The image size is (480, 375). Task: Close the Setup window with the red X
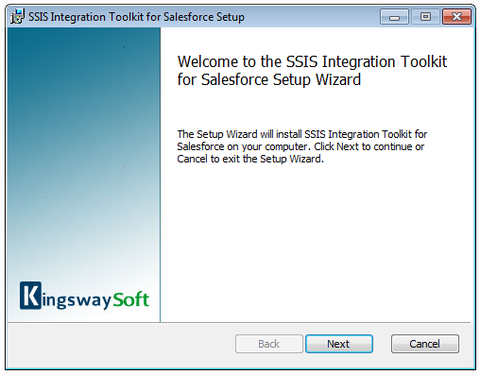[457, 17]
